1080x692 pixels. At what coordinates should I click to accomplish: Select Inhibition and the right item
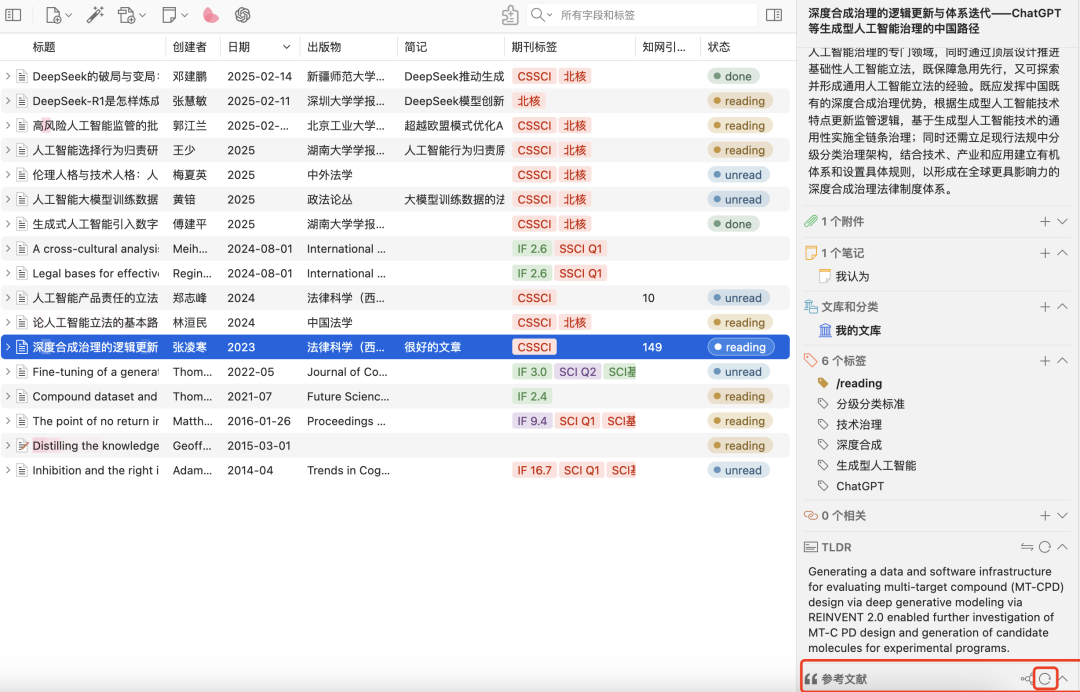395,470
